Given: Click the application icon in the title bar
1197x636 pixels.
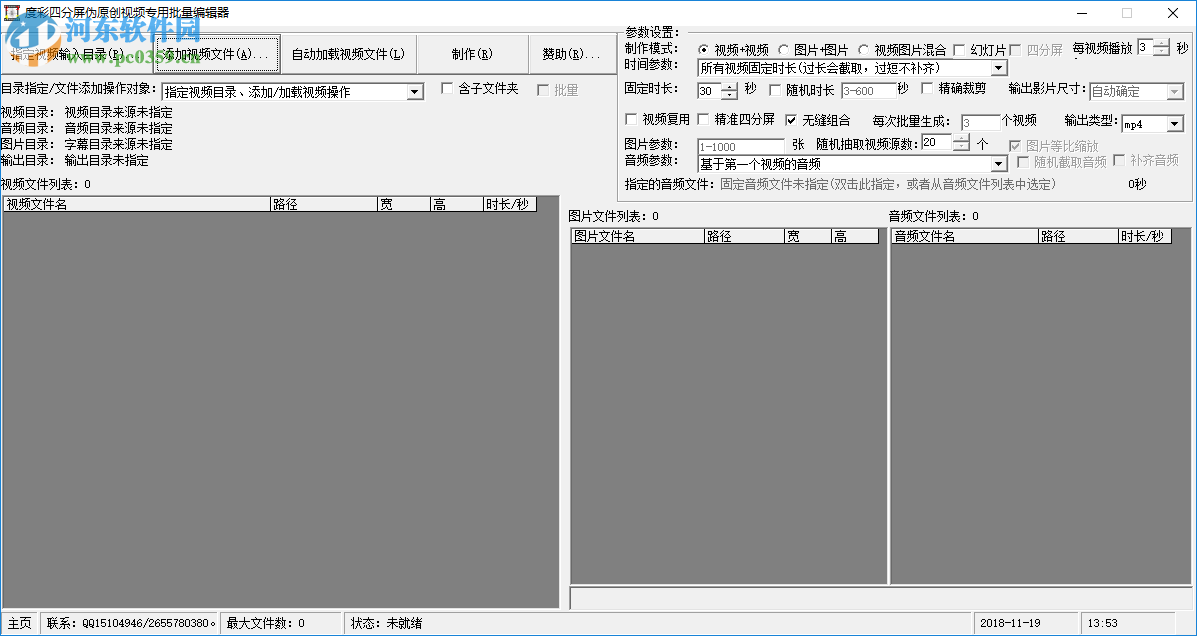Looking at the screenshot, I should click(10, 13).
